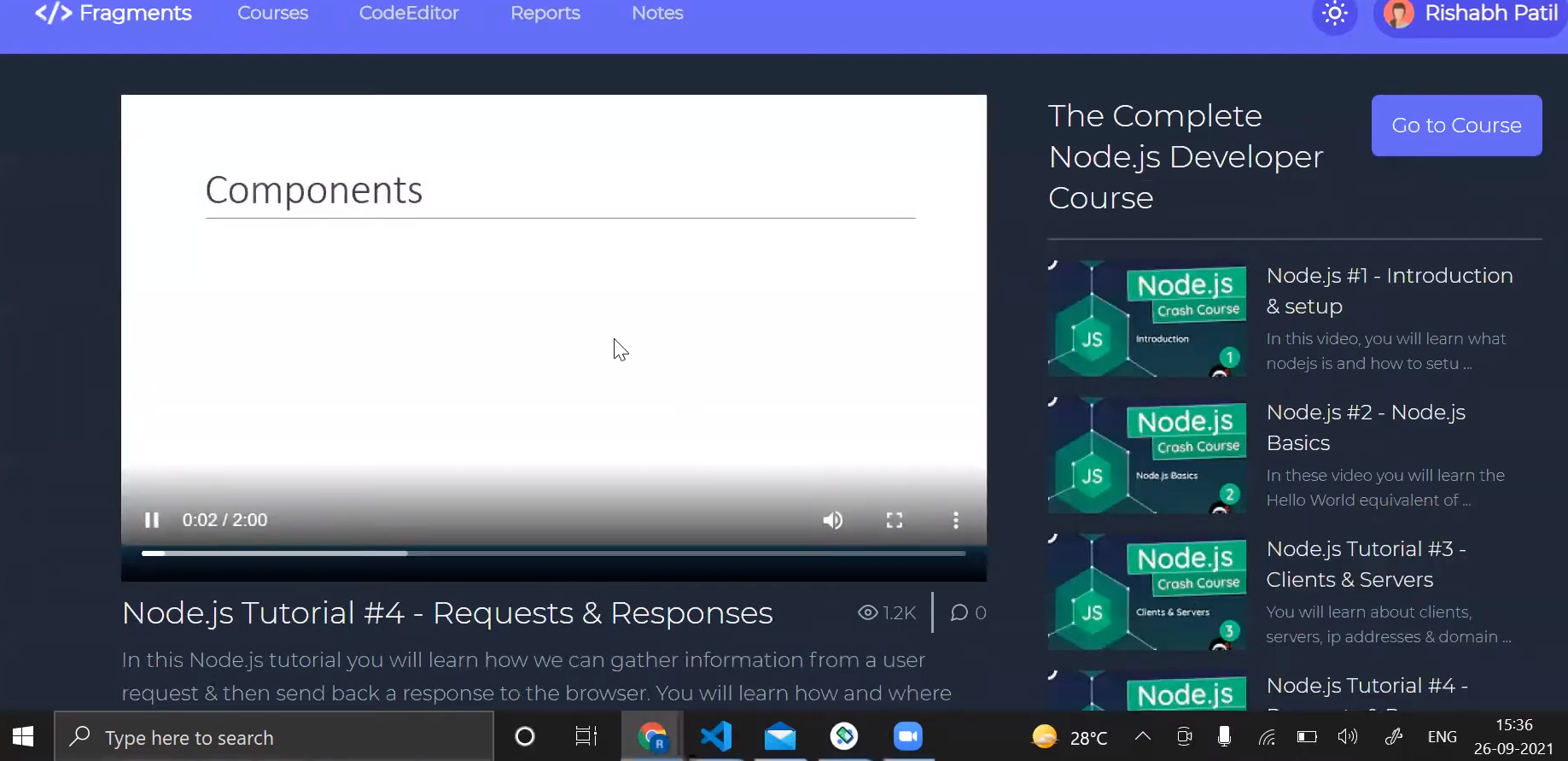
Task: Click the Go to Course button
Action: pos(1456,126)
